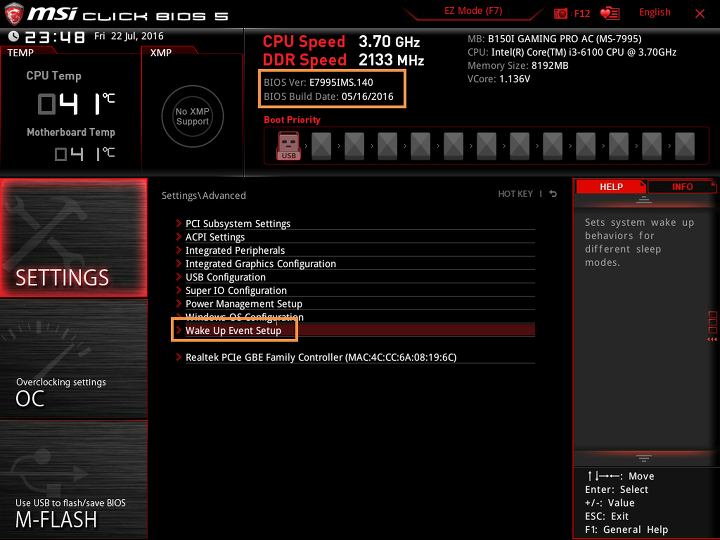The image size is (720, 540).
Task: Click the TEMP panel tab
Action: pos(21,53)
